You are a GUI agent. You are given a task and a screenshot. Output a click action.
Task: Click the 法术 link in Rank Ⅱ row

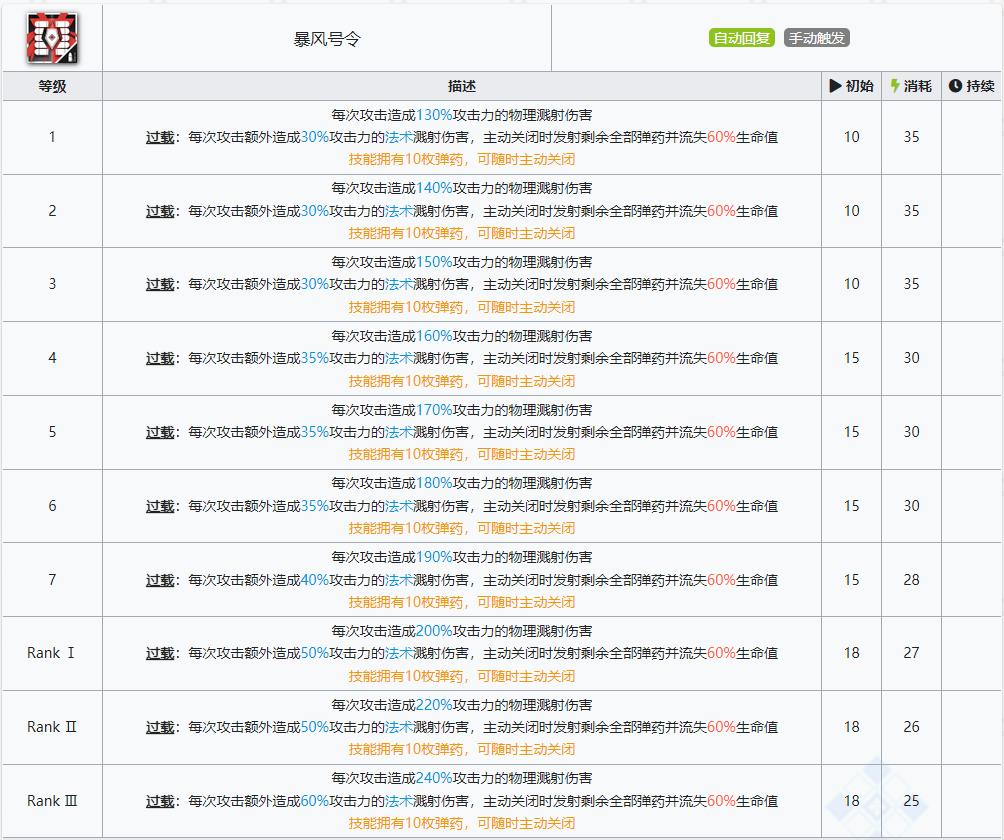(x=399, y=727)
